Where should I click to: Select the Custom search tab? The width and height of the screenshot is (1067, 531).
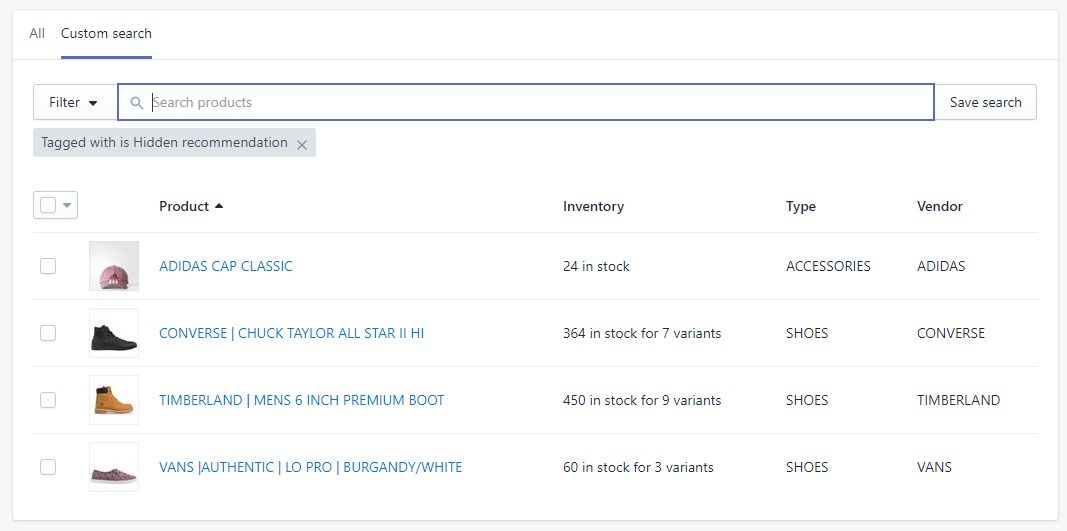click(x=106, y=33)
